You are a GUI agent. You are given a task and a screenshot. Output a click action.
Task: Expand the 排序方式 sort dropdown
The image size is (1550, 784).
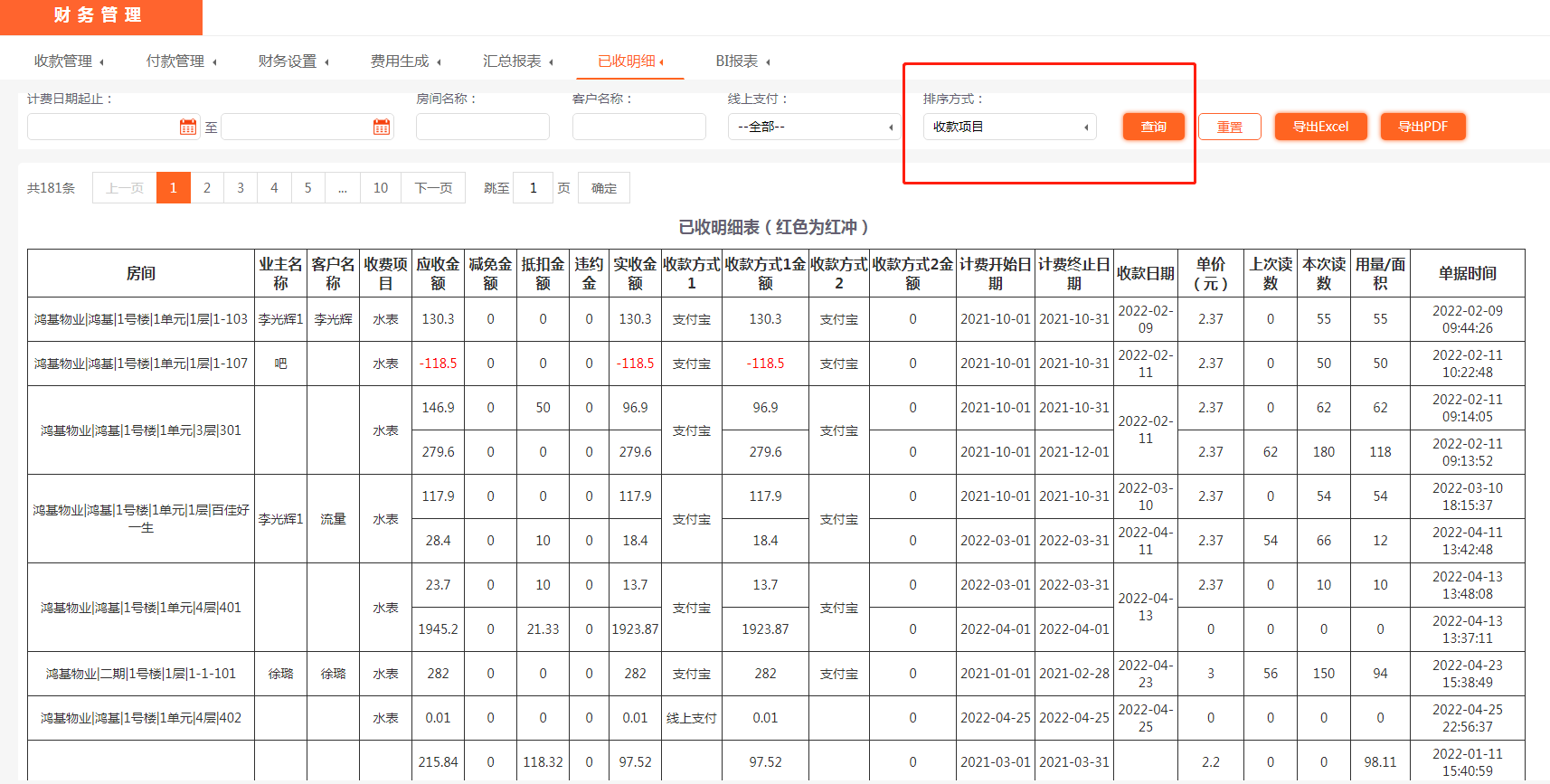pyautogui.click(x=1009, y=127)
